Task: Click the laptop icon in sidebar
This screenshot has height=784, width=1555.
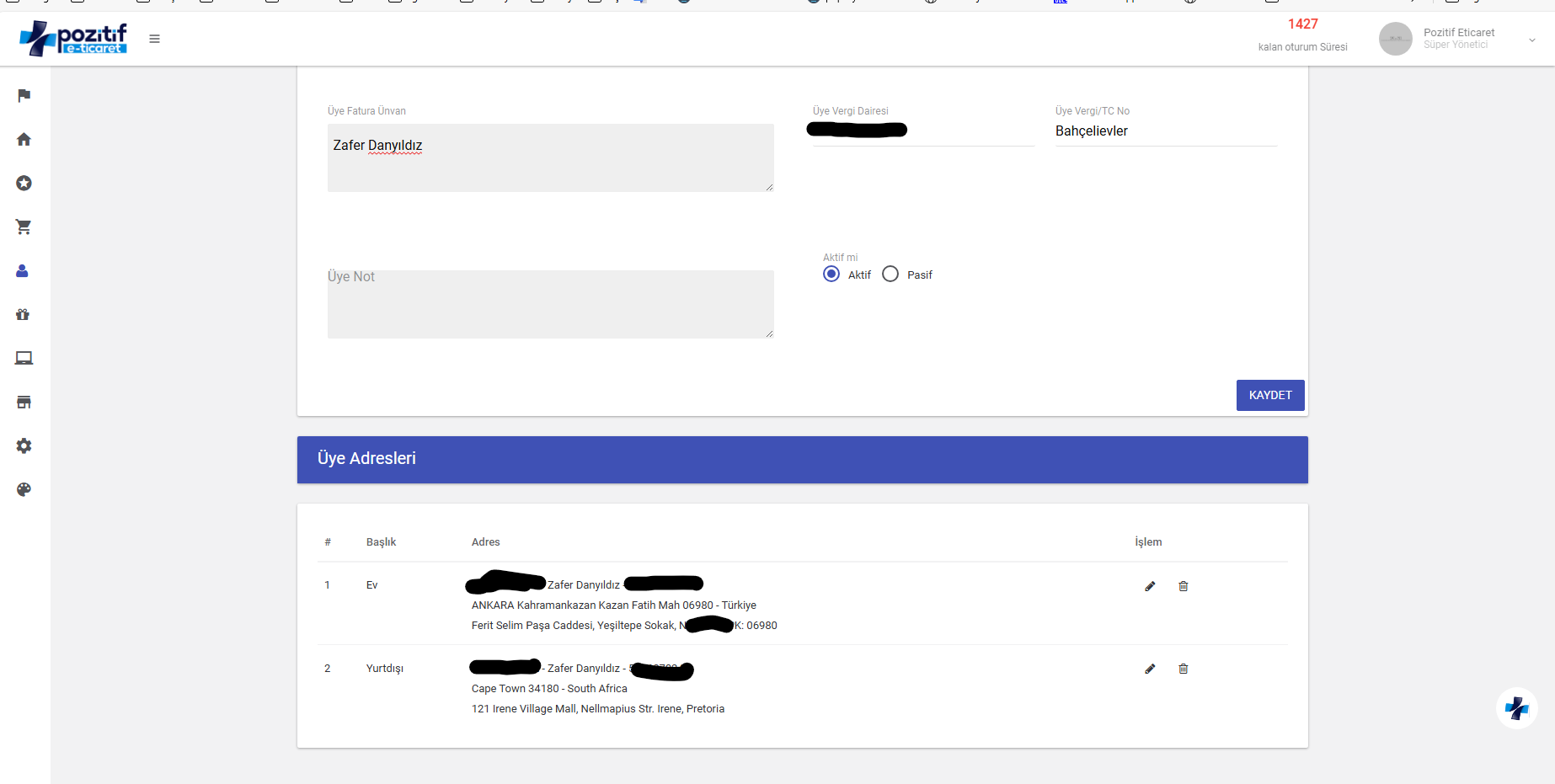Action: click(24, 358)
